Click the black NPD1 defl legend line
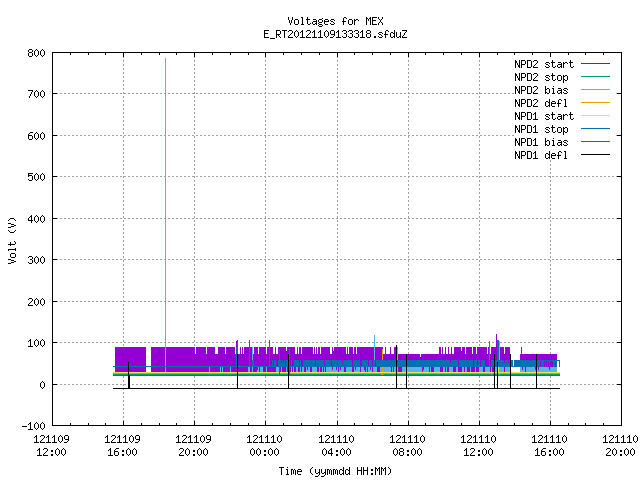640x480 pixels. coord(595,155)
